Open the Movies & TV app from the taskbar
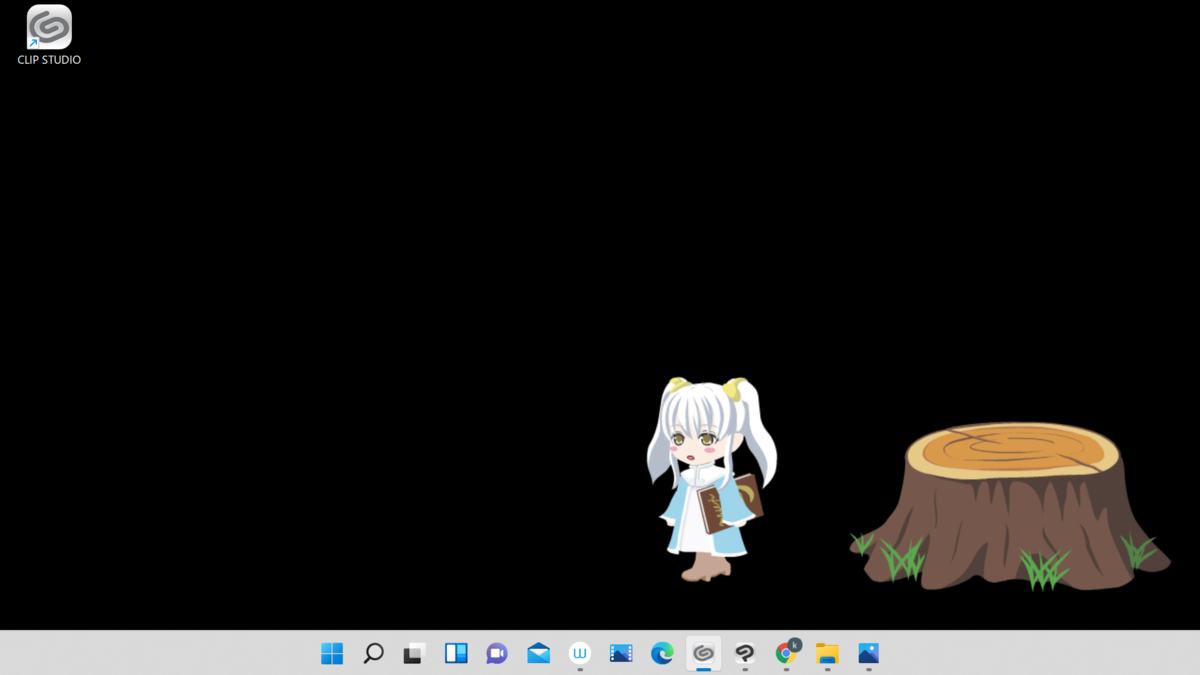Viewport: 1200px width, 675px height. tap(621, 653)
